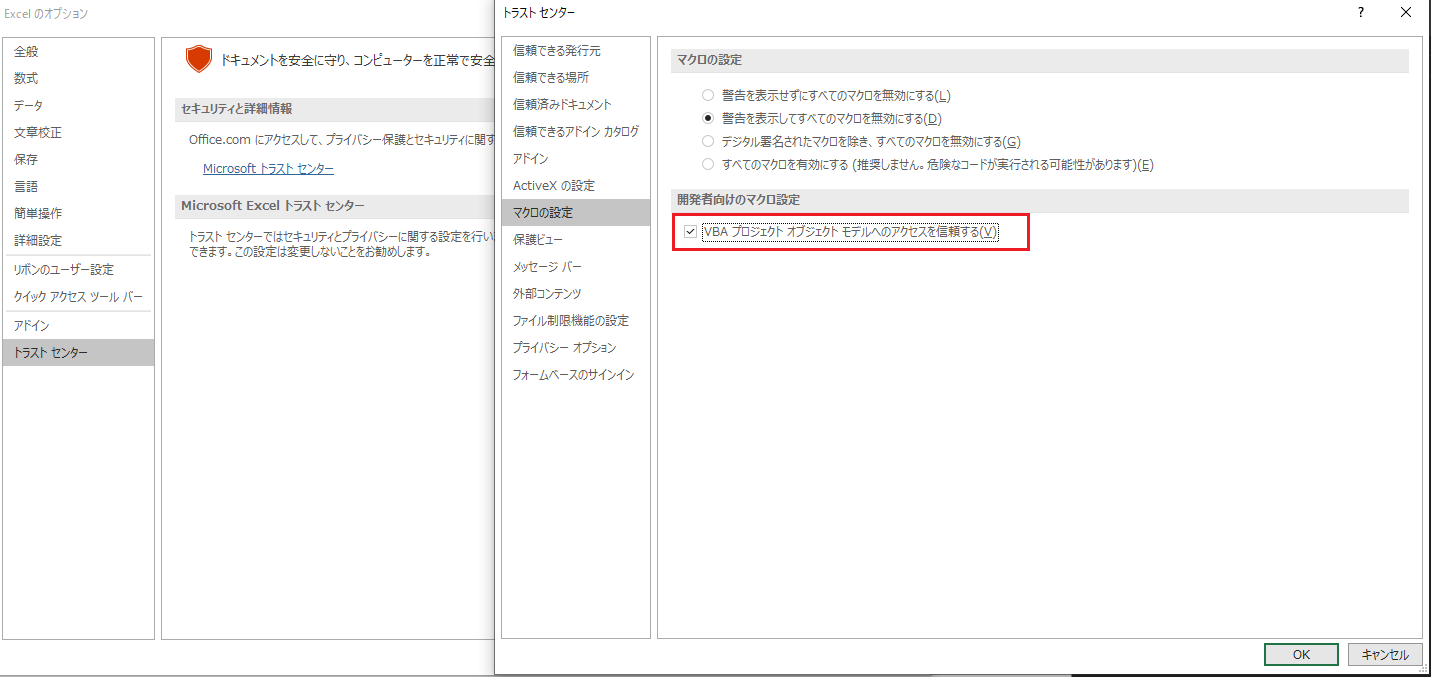Select 数式 in Excel options
The width and height of the screenshot is (1431, 677).
pos(78,78)
